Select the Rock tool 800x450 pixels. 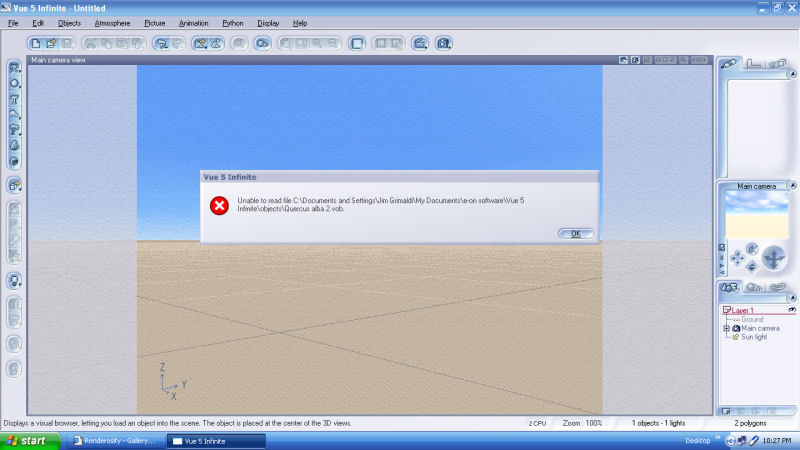click(14, 146)
